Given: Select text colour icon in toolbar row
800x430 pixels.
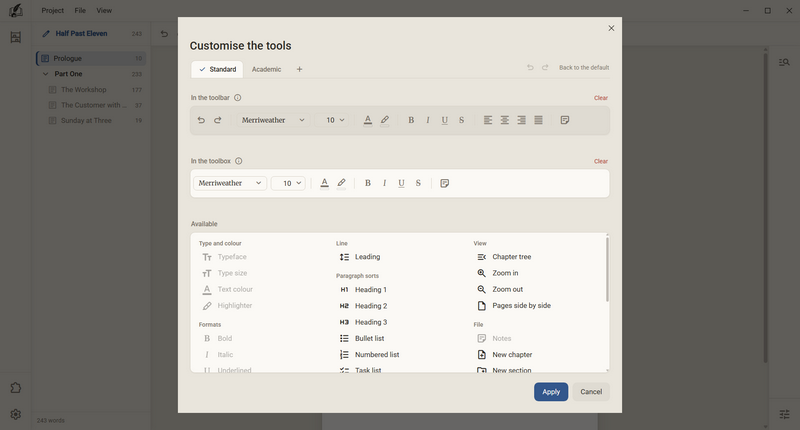Looking at the screenshot, I should click(x=368, y=120).
